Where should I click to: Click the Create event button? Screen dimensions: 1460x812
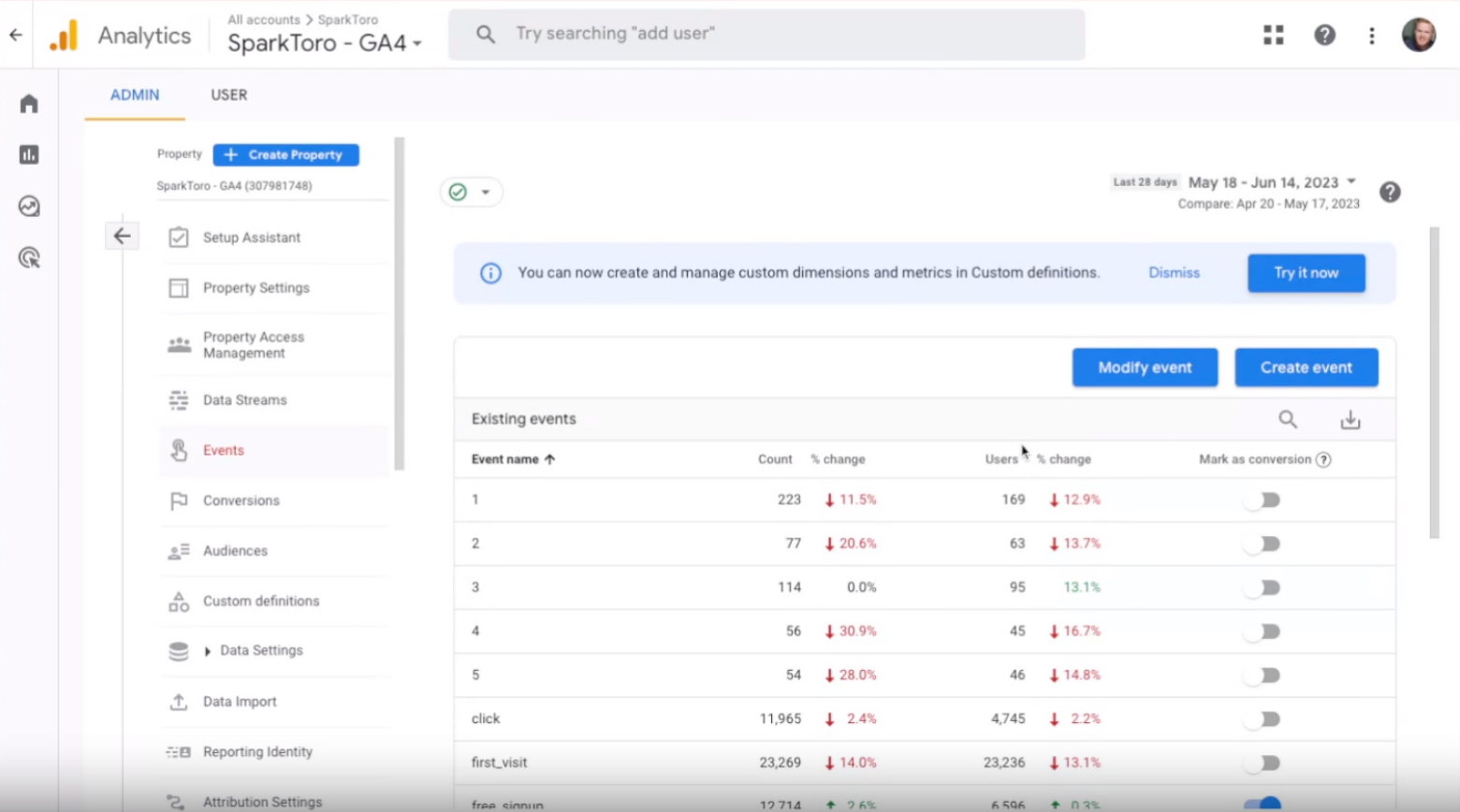[1306, 368]
